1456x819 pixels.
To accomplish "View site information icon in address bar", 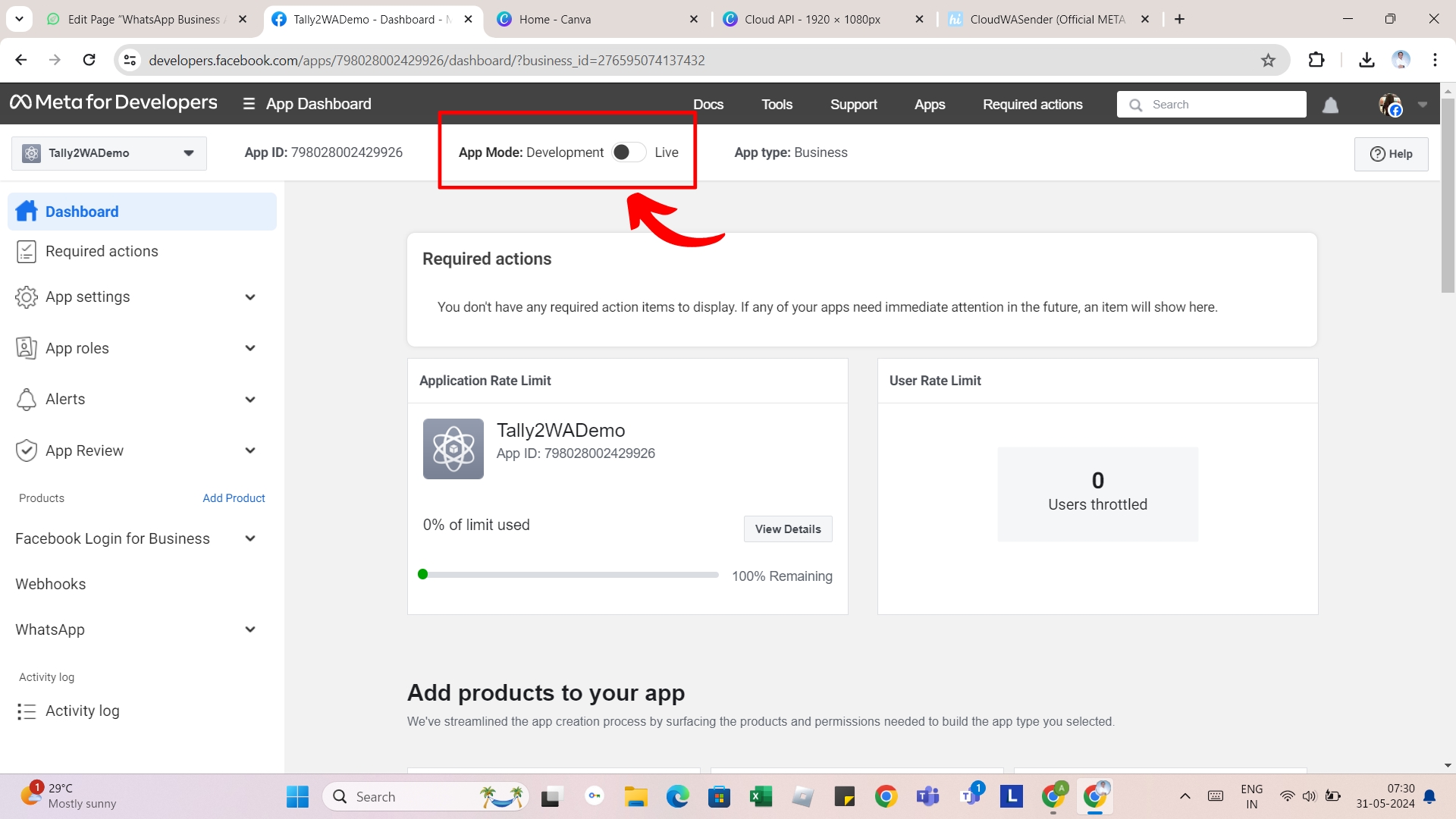I will click(130, 60).
